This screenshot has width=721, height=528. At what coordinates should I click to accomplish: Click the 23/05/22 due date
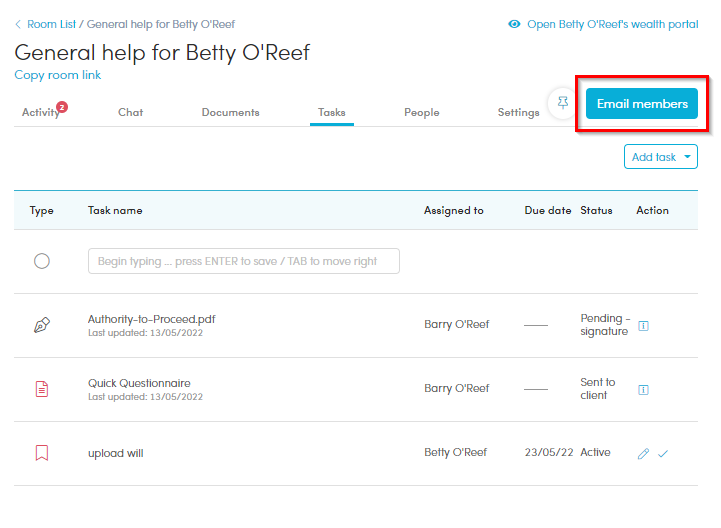click(549, 453)
